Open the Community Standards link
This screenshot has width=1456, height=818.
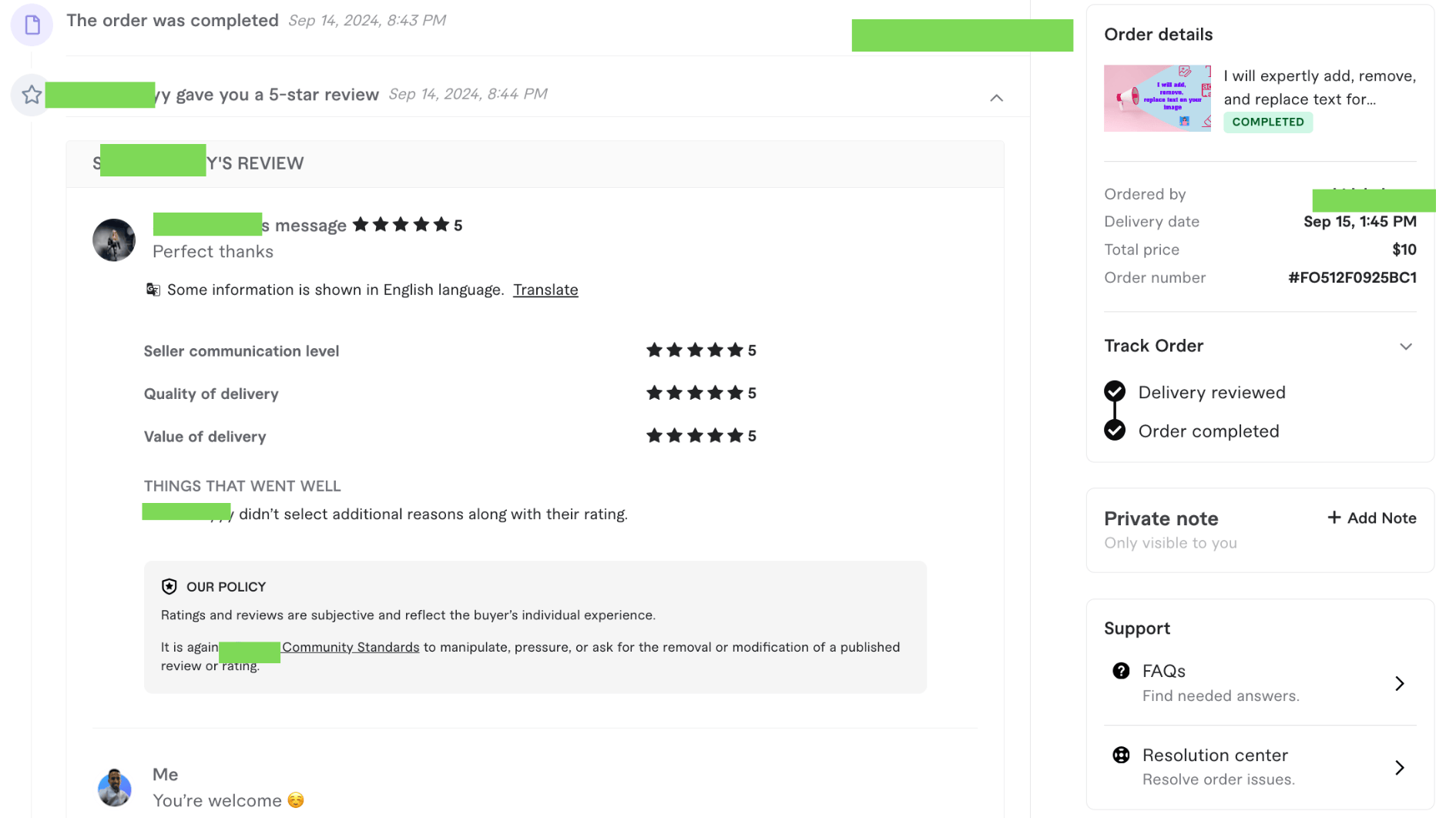(x=351, y=647)
